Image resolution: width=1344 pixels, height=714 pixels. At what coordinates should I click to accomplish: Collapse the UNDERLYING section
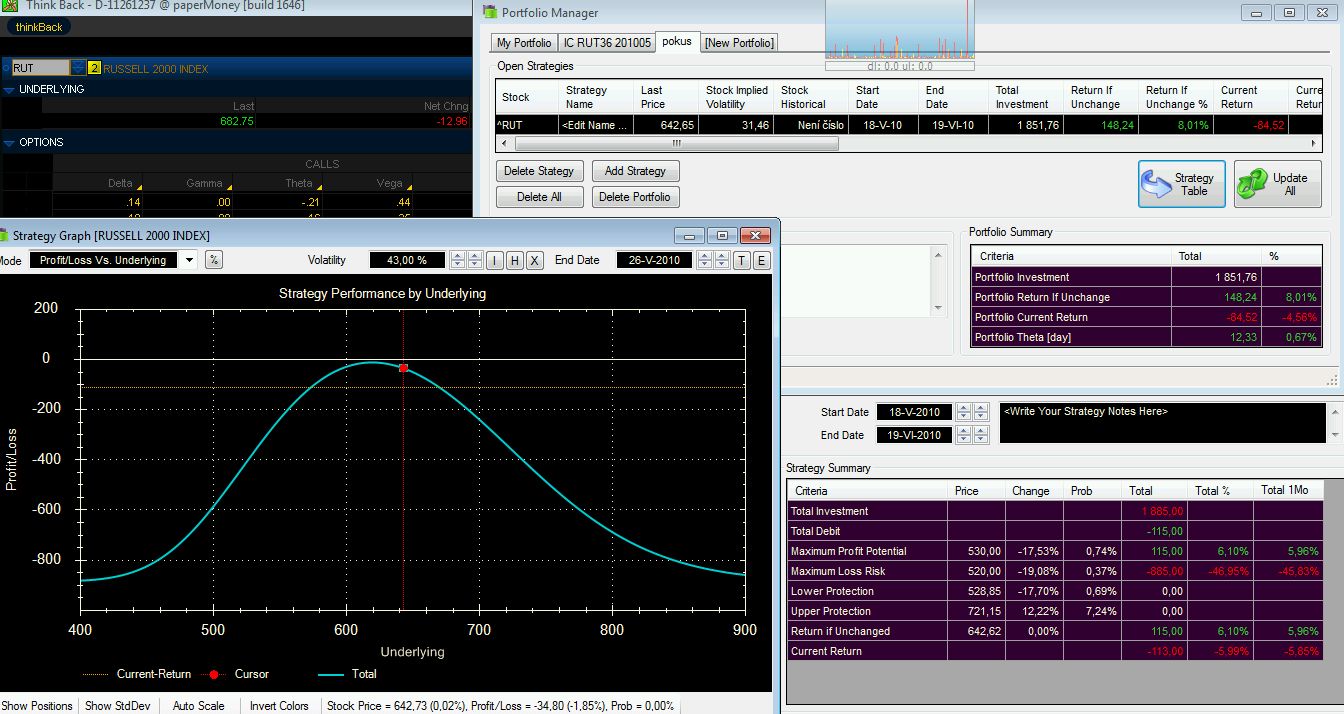point(9,89)
